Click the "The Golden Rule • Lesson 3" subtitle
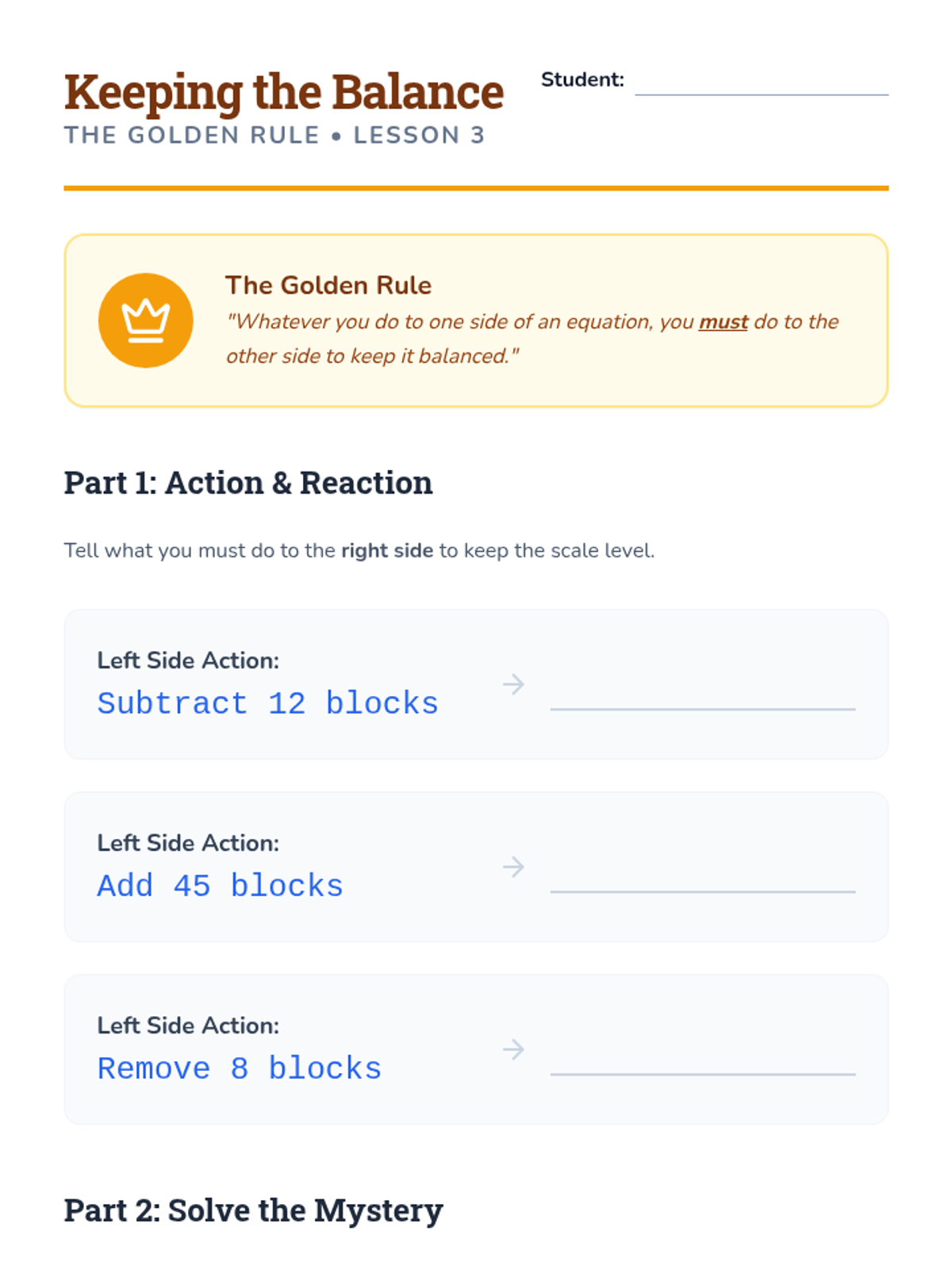This screenshot has height=1270, width=952. click(274, 136)
